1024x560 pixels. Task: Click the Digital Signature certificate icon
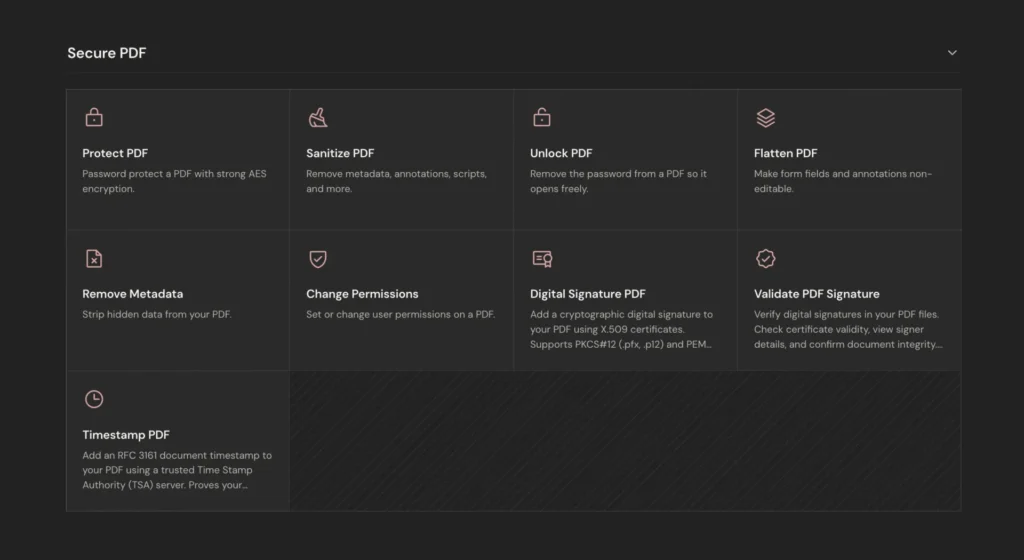point(542,258)
